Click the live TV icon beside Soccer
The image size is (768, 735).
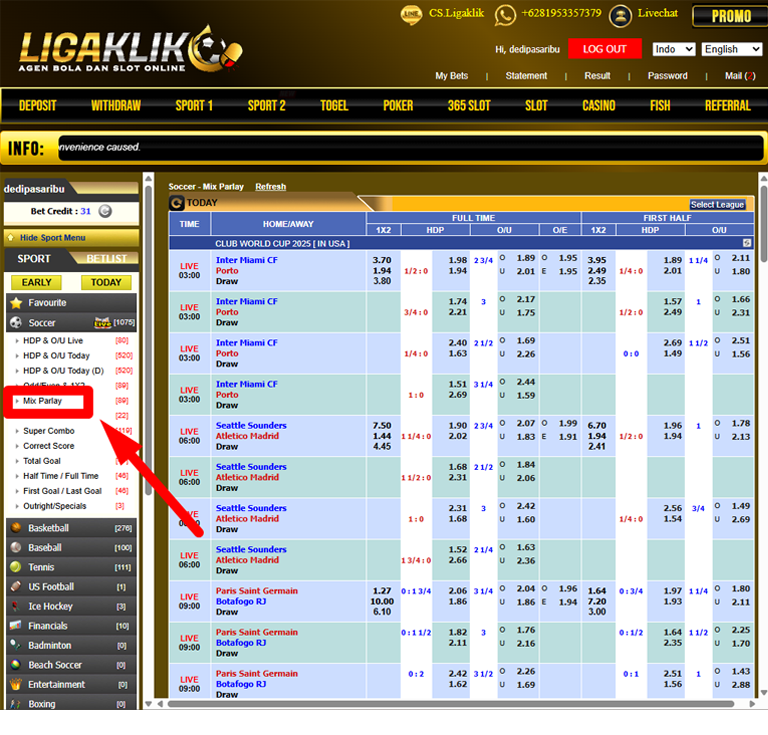(x=102, y=322)
